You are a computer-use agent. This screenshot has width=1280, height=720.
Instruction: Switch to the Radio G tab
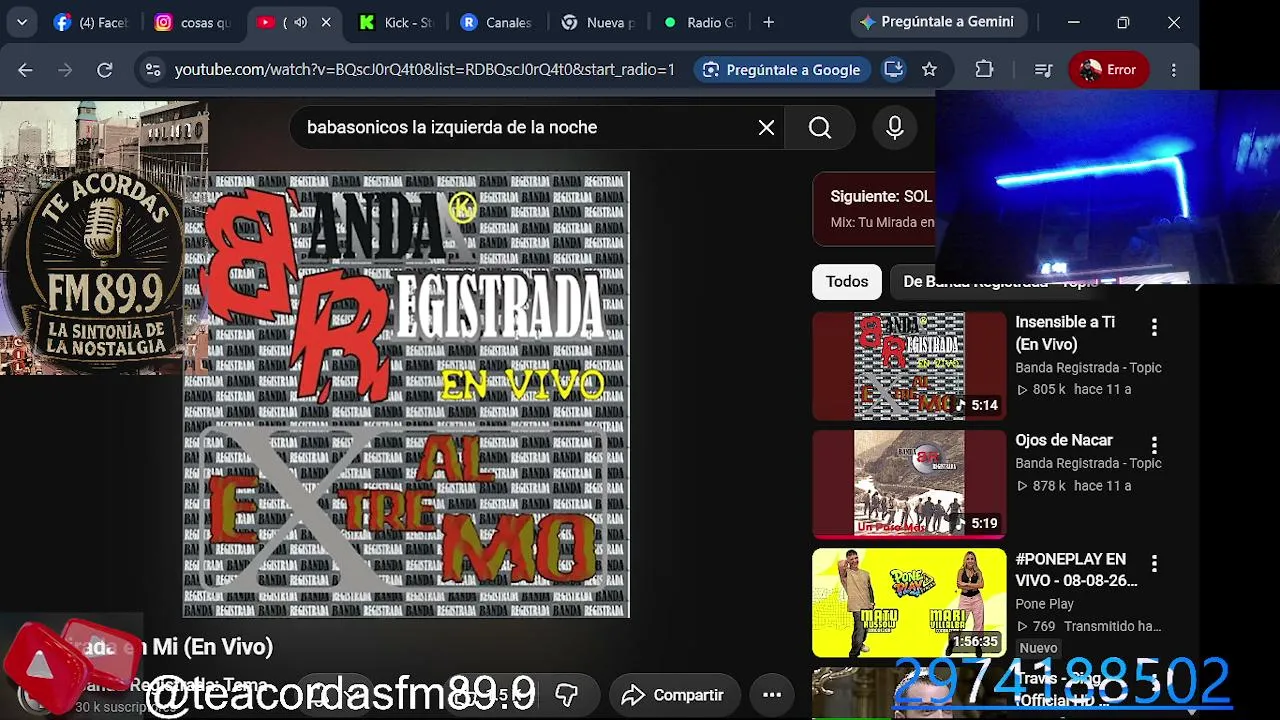pyautogui.click(x=700, y=22)
